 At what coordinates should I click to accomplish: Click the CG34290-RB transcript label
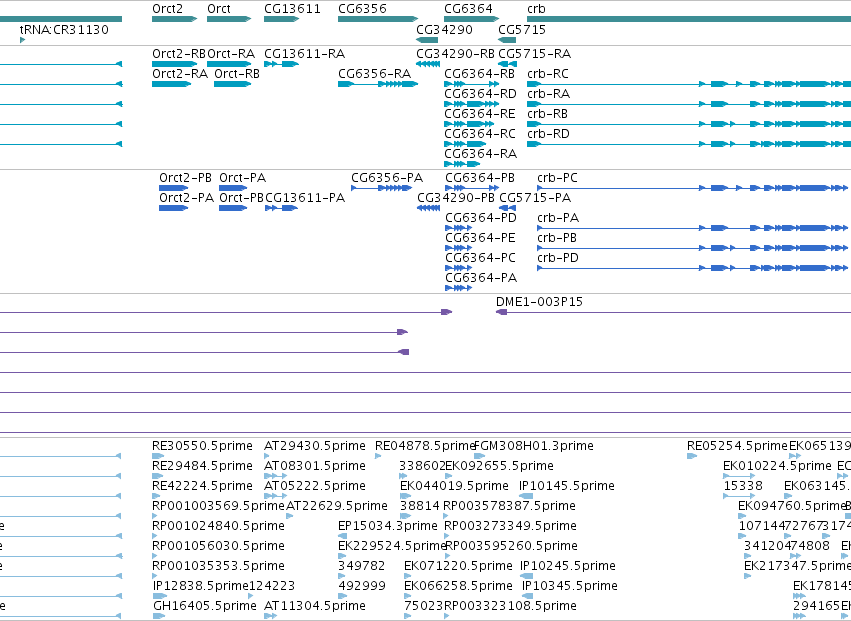455,54
